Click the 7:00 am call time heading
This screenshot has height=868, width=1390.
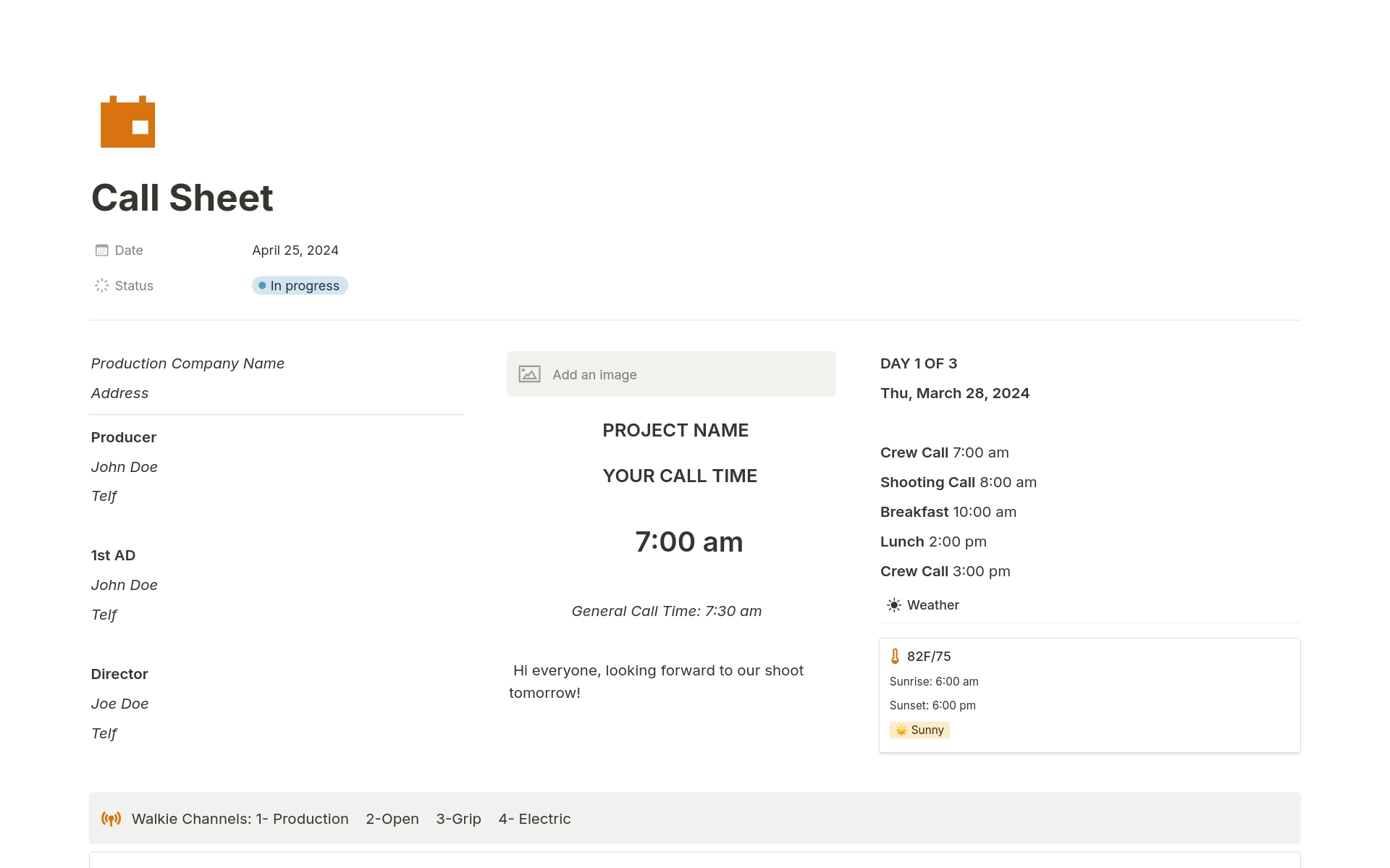(688, 542)
